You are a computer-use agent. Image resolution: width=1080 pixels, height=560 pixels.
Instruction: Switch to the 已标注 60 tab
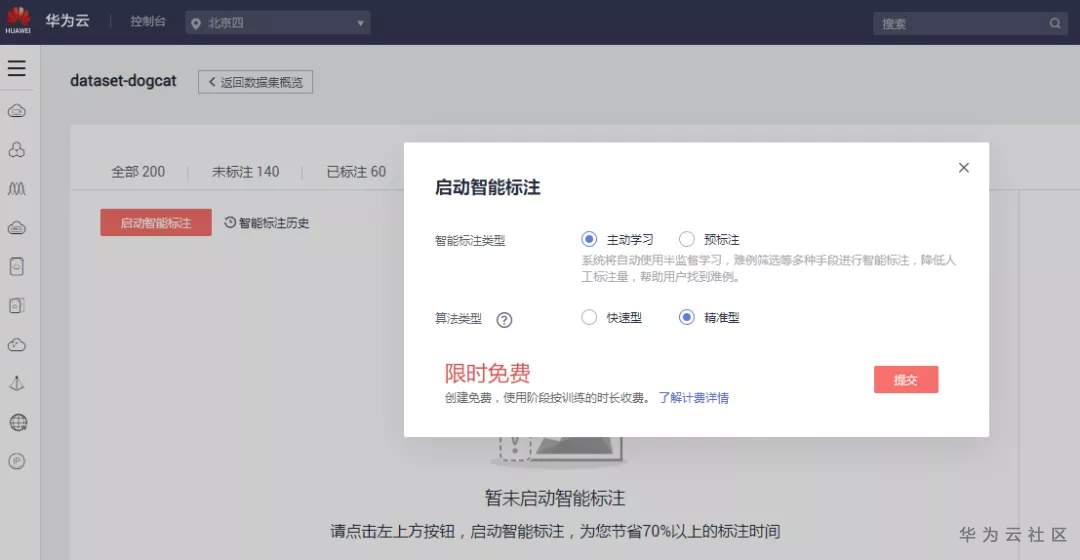coord(356,172)
